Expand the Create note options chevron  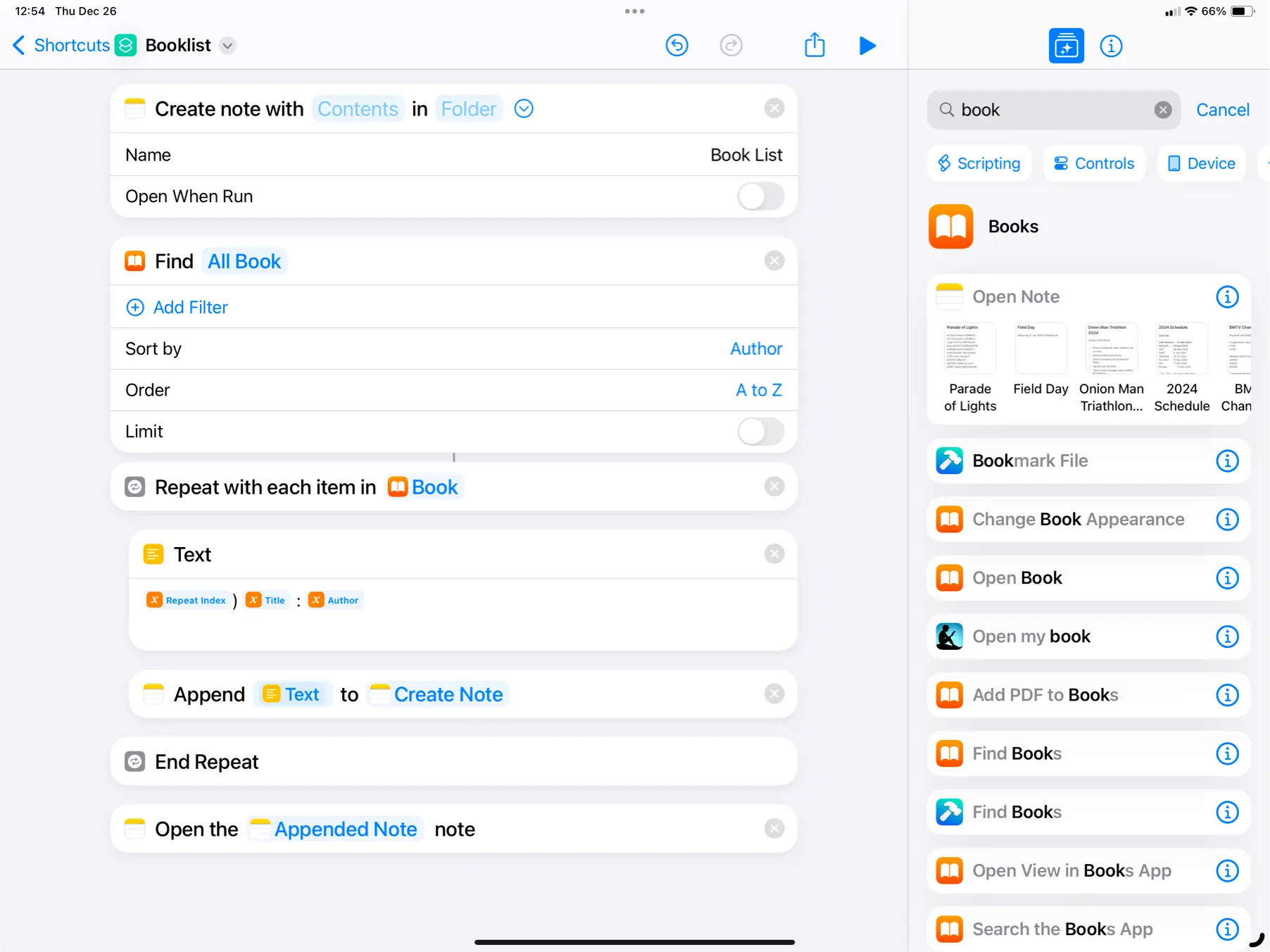click(524, 109)
